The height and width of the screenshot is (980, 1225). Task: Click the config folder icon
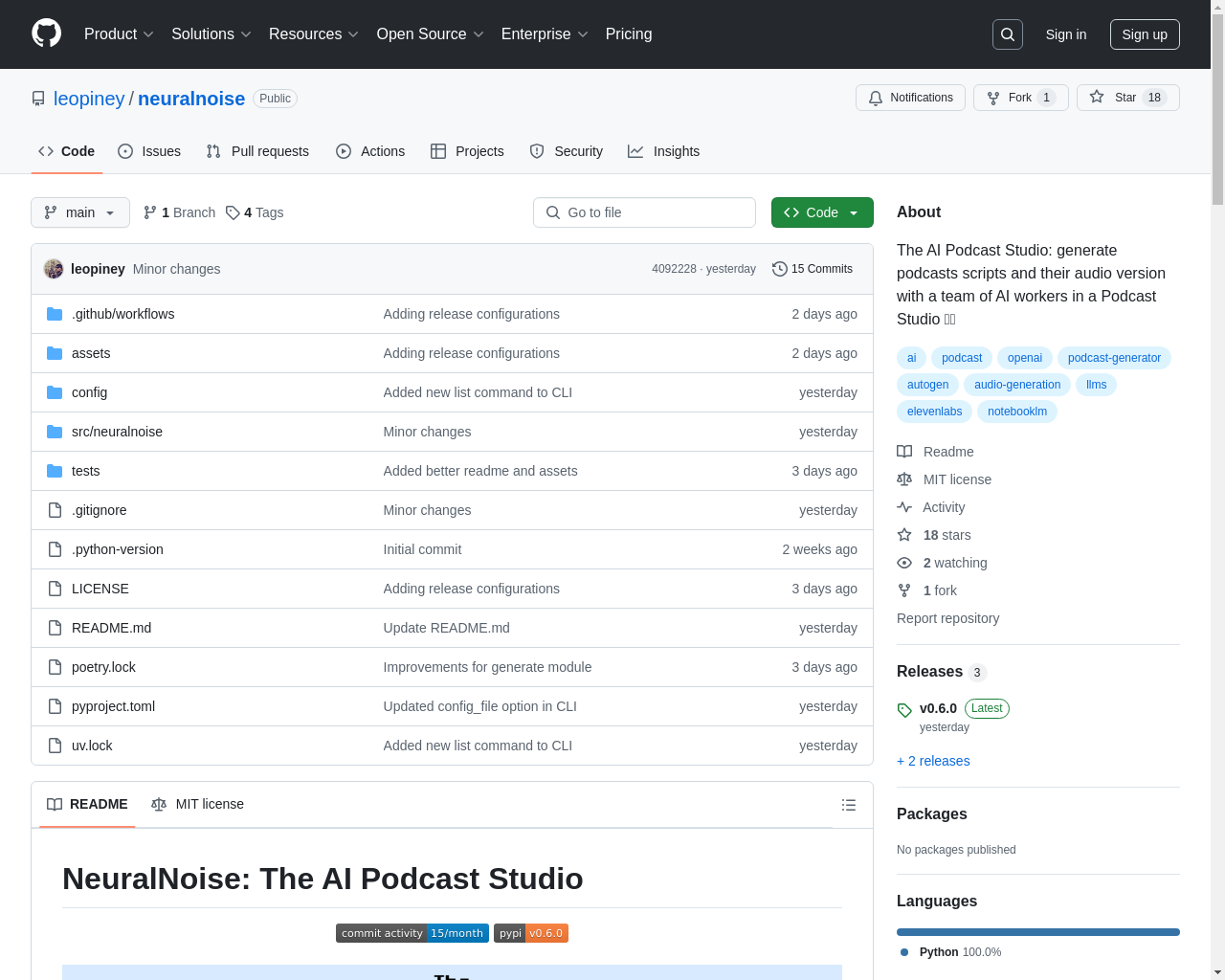55,392
